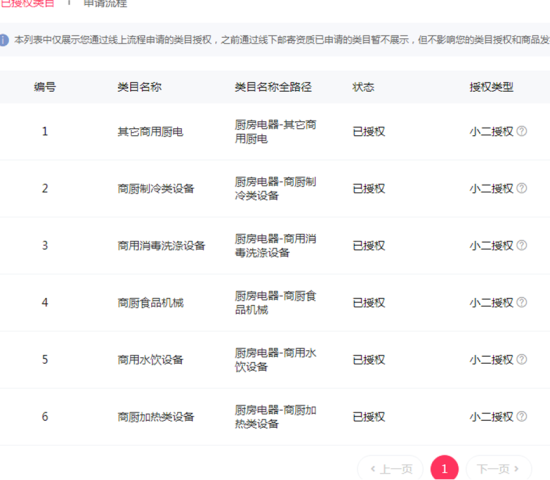
Task: Click the blue info icon in notice bar
Action: 3,40
